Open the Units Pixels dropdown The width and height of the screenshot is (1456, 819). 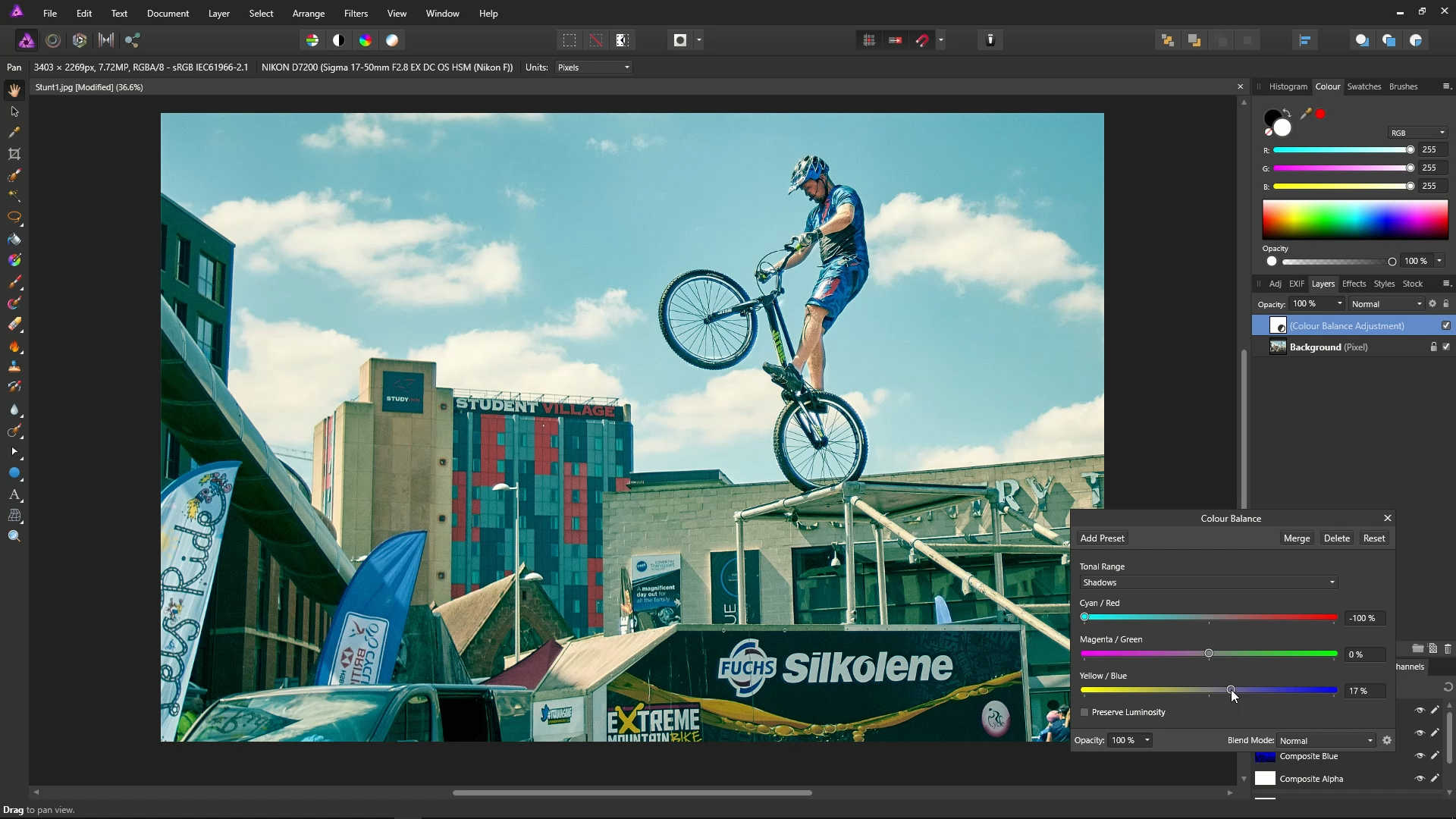(x=593, y=67)
